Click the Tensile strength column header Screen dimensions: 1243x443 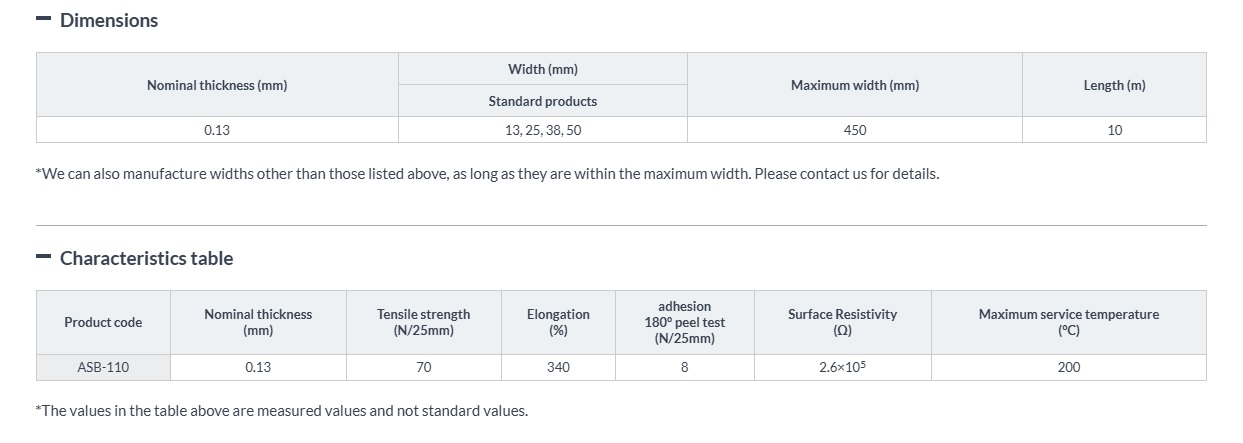pyautogui.click(x=423, y=322)
